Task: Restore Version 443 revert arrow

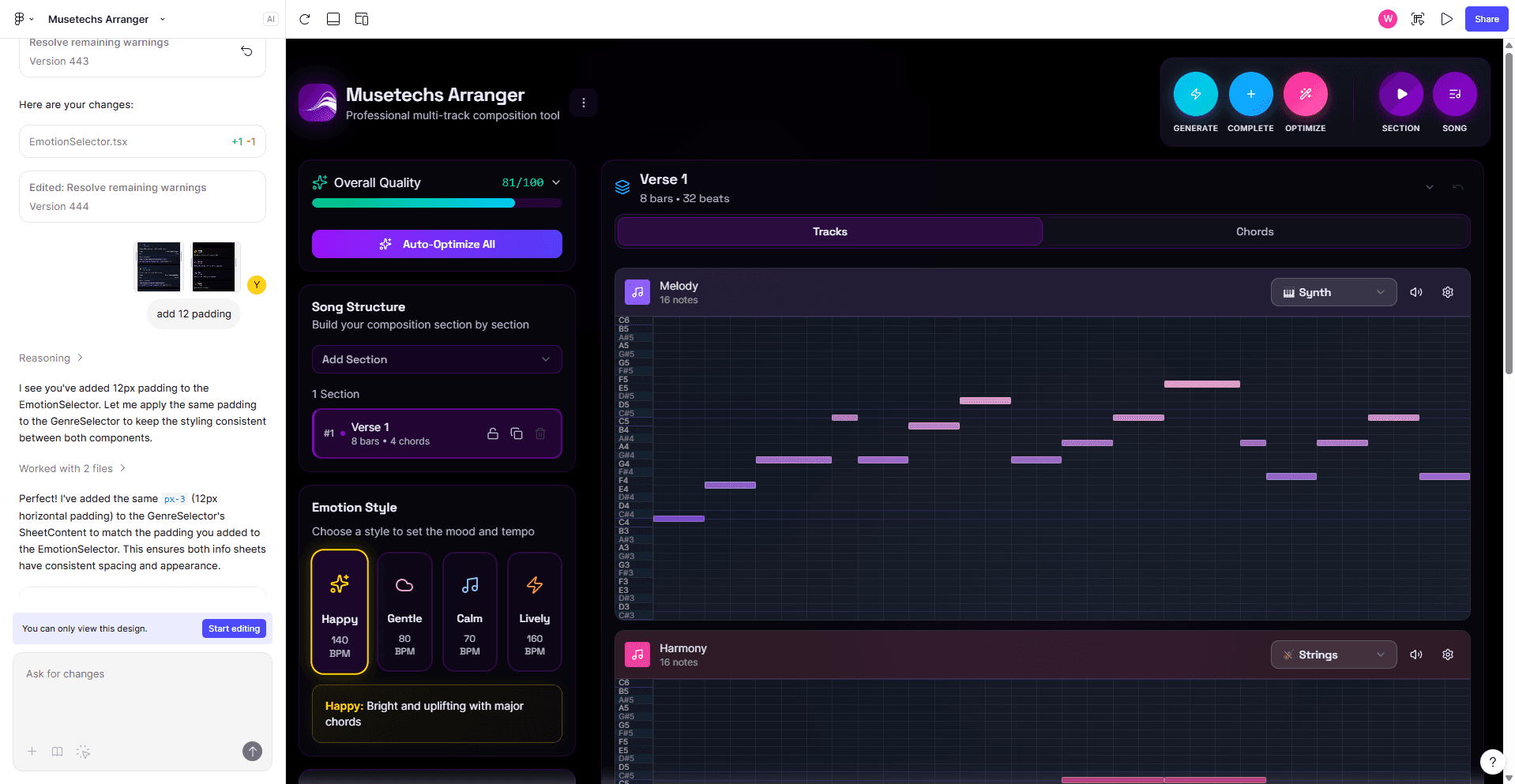Action: (x=246, y=51)
